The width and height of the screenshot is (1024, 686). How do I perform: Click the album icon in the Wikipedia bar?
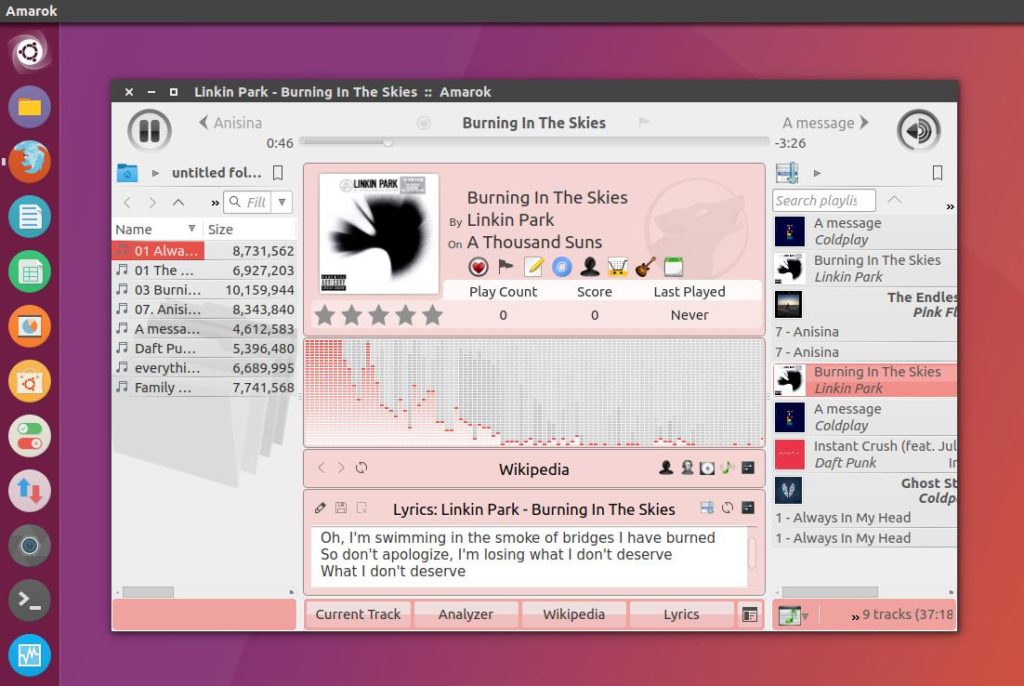coord(706,467)
